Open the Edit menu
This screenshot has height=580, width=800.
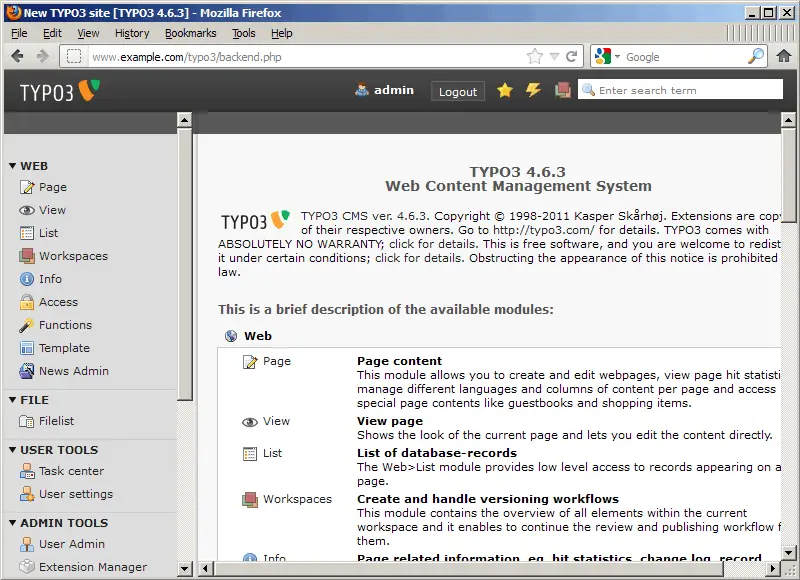(52, 33)
